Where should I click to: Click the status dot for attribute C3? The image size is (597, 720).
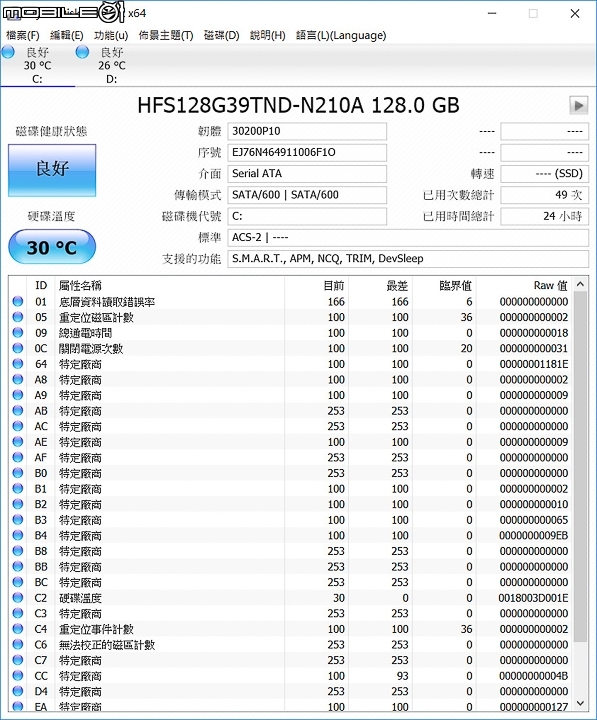[18, 613]
